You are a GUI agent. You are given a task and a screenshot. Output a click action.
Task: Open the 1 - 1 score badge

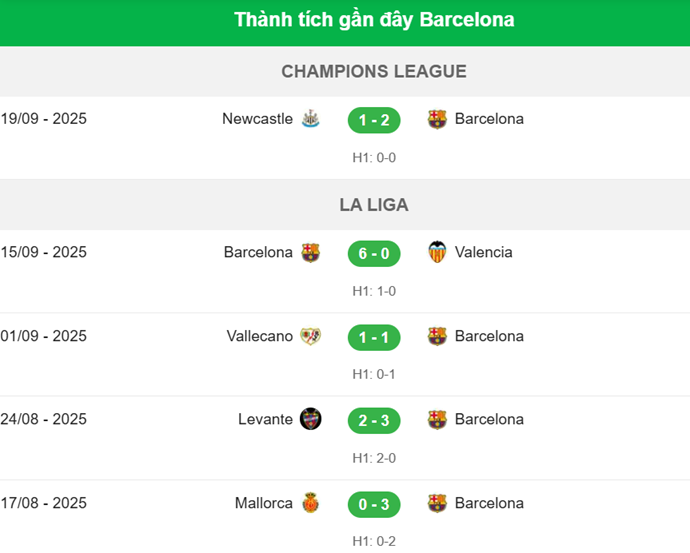point(374,337)
